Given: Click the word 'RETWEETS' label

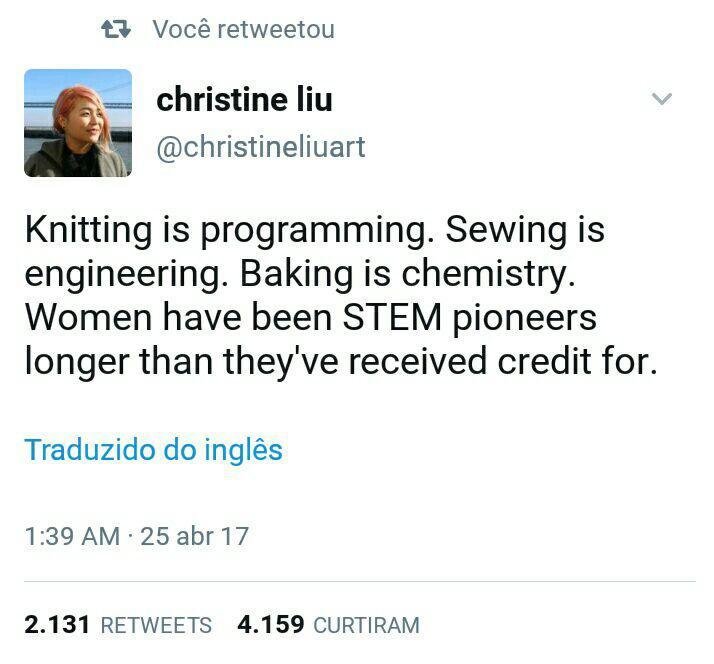Looking at the screenshot, I should click(x=156, y=625).
